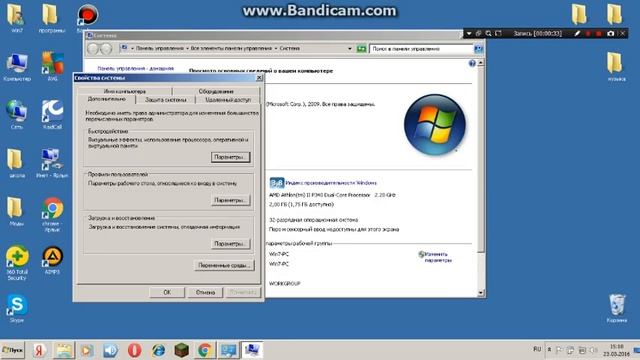Launch the AIMP3 player shortcut

(x=53, y=260)
